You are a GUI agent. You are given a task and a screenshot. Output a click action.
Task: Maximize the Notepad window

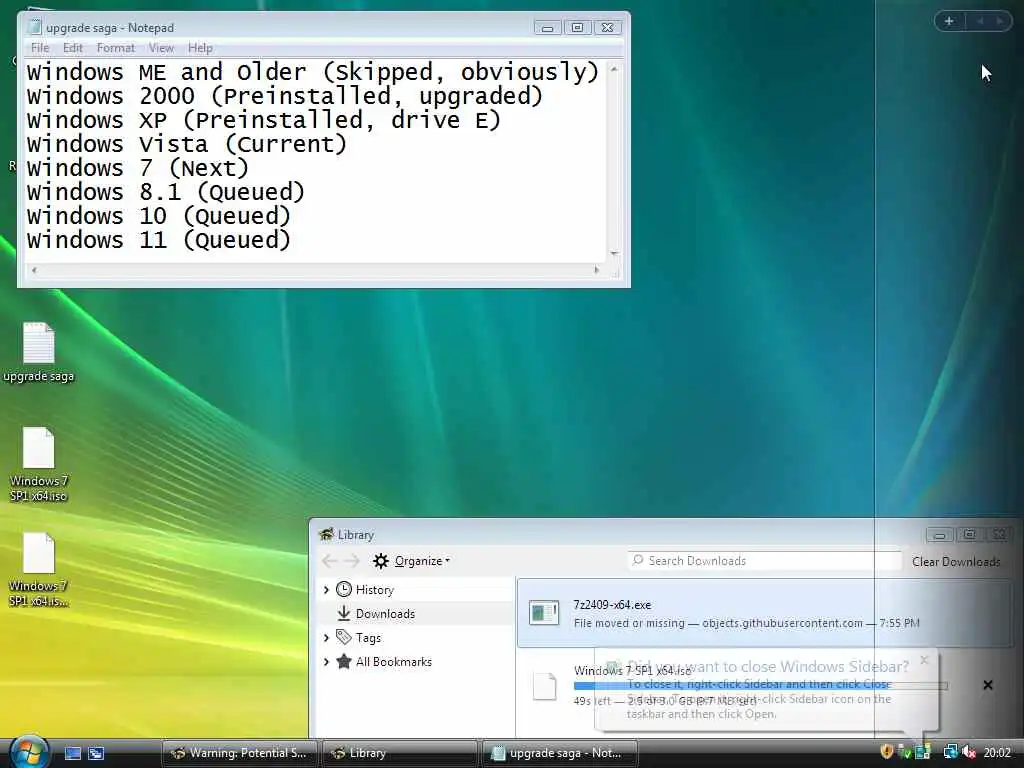click(x=577, y=27)
